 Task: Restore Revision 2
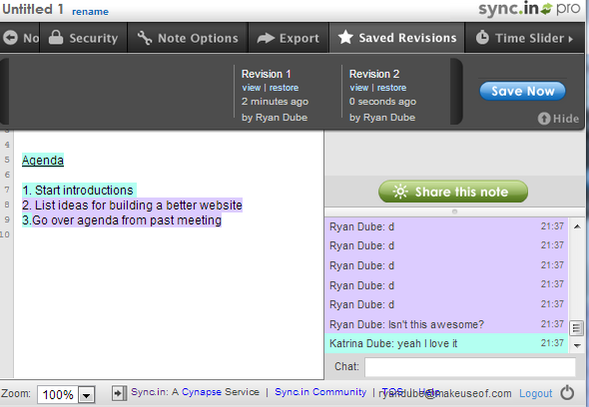391,88
